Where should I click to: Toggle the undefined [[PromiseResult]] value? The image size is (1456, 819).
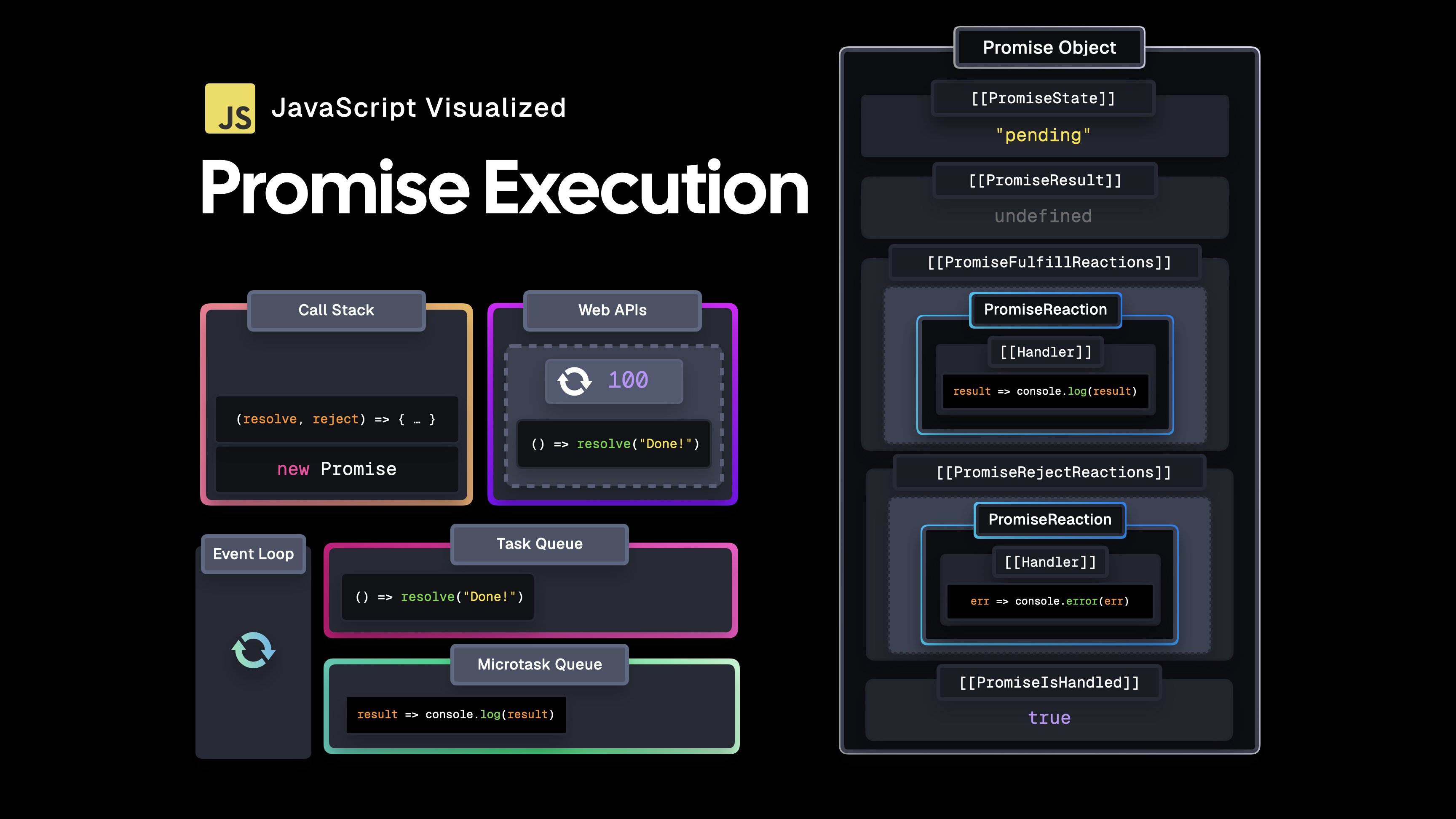pos(1043,216)
